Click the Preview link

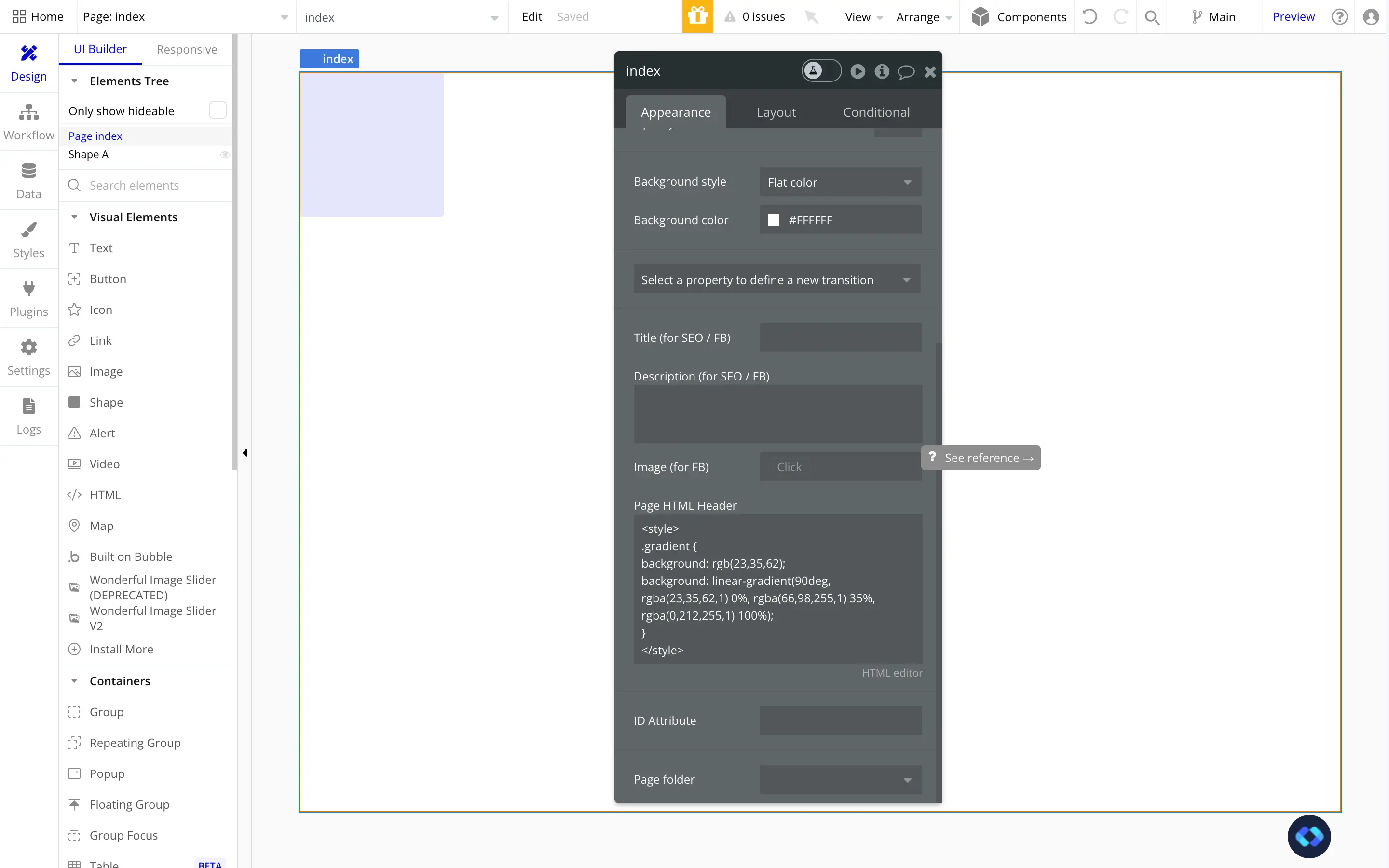point(1293,17)
